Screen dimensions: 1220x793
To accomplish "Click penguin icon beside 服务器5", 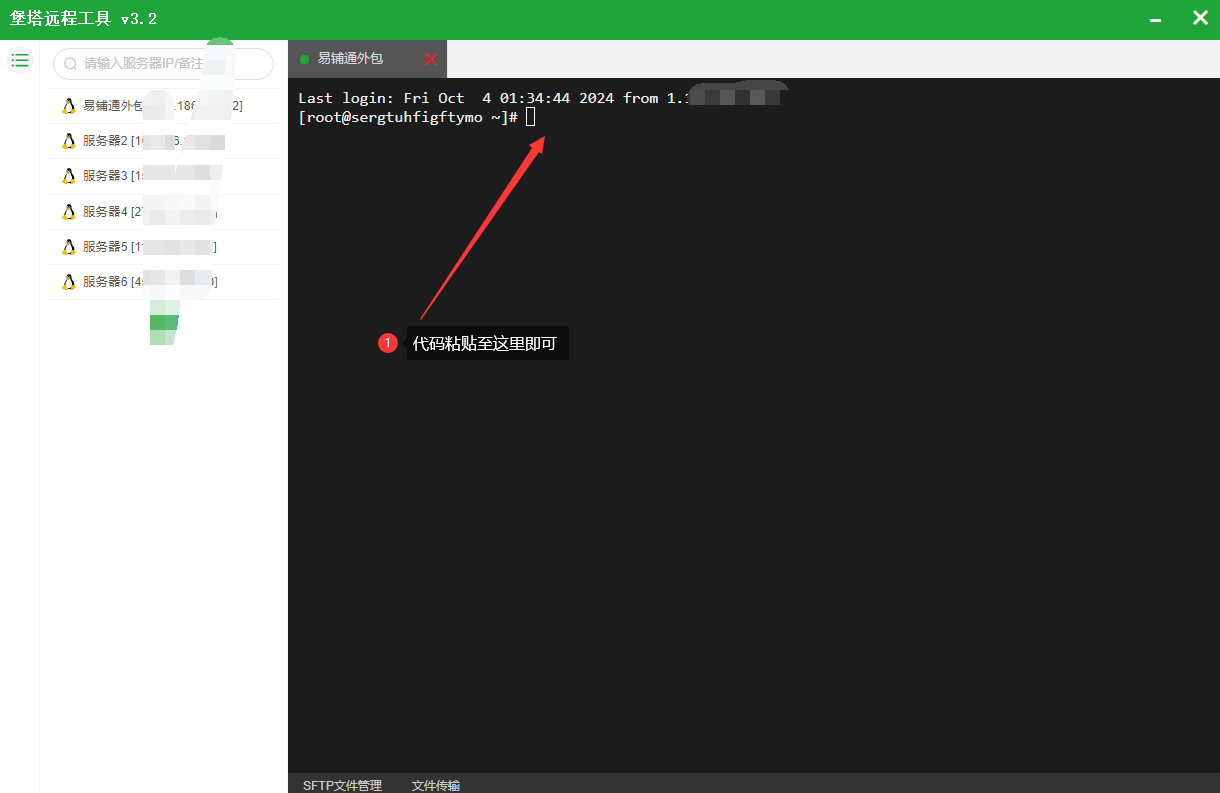I will 69,247.
